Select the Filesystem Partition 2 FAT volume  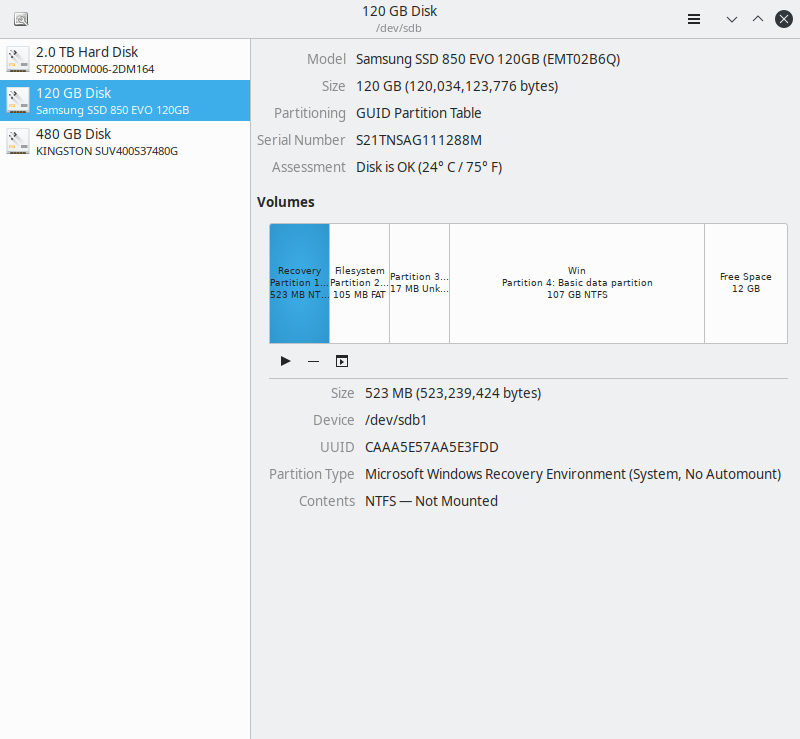pos(359,283)
